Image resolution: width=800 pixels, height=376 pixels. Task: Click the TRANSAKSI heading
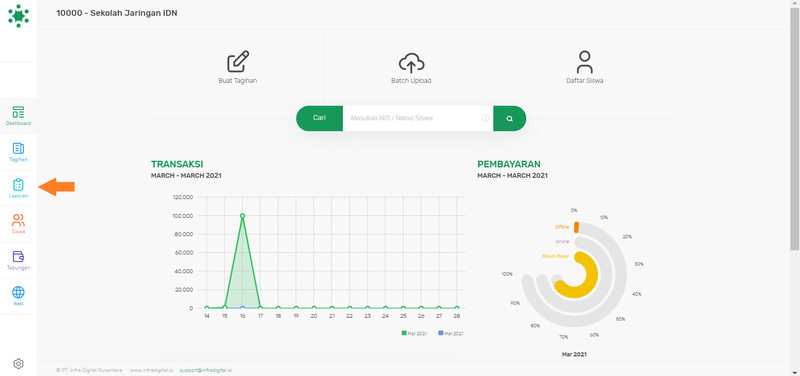coord(177,164)
